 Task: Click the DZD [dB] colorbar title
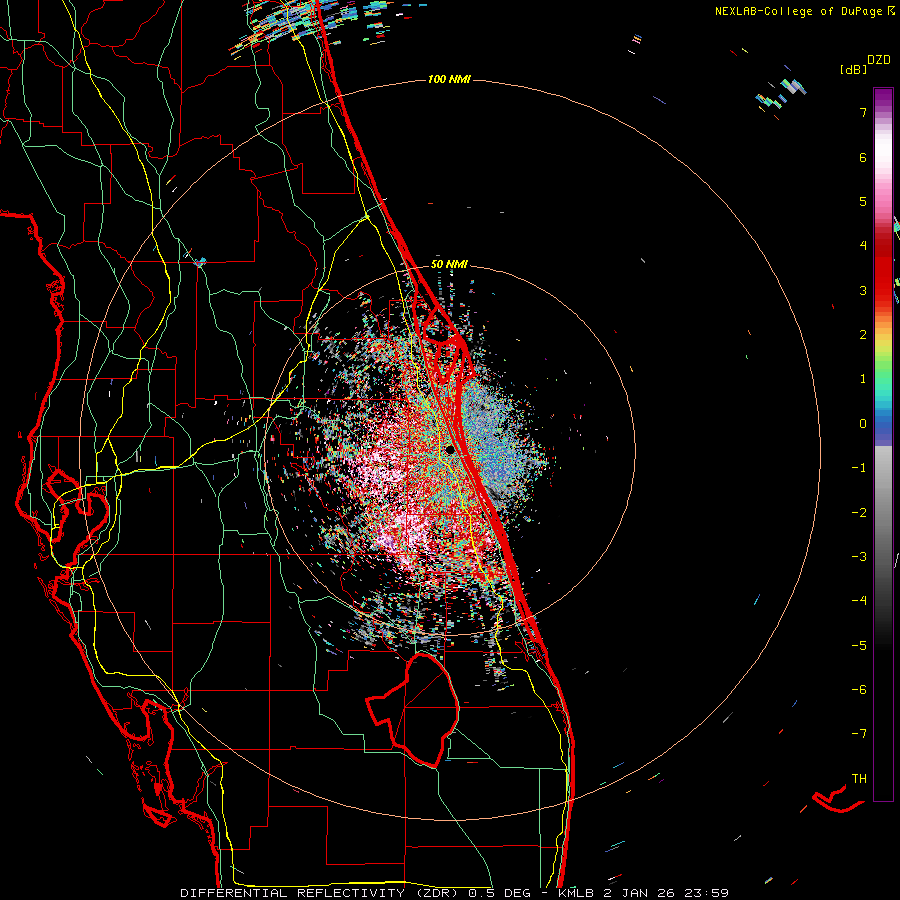point(865,64)
